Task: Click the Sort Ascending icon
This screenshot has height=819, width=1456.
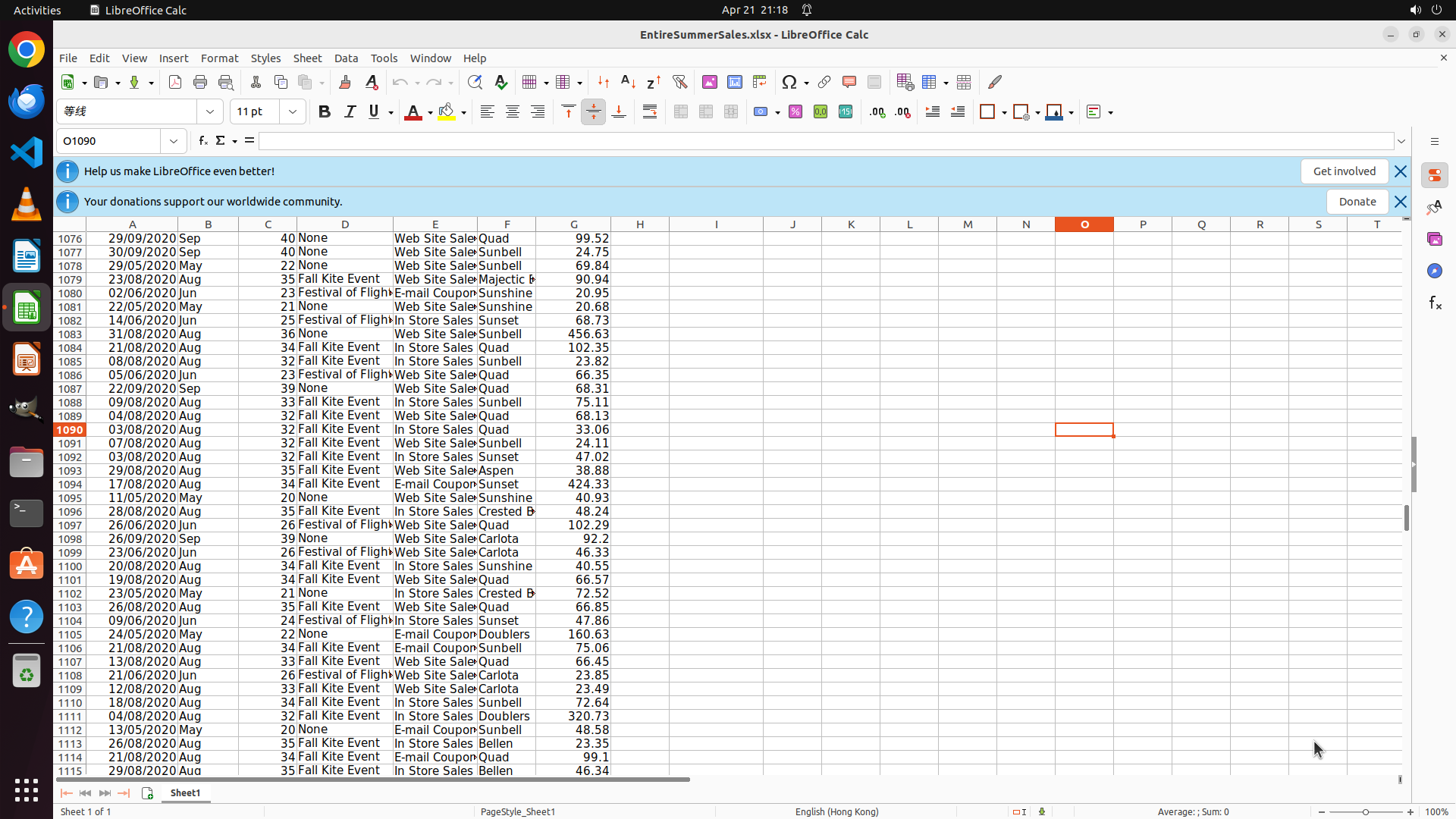Action: point(628,83)
